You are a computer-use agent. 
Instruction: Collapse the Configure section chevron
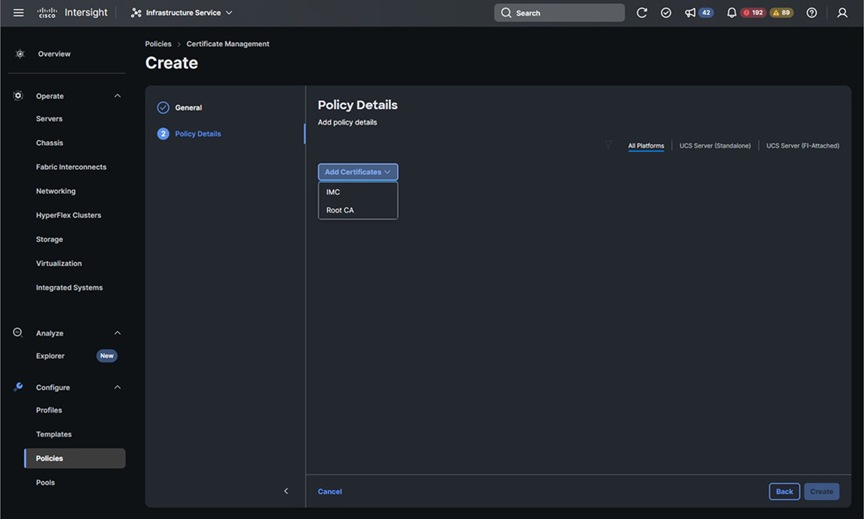coord(117,387)
